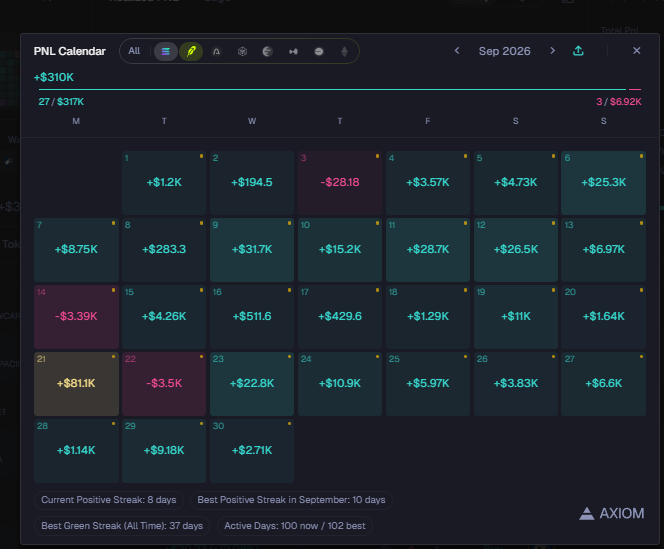Toggle the Solana chain filter icon
The height and width of the screenshot is (549, 664).
[x=166, y=52]
